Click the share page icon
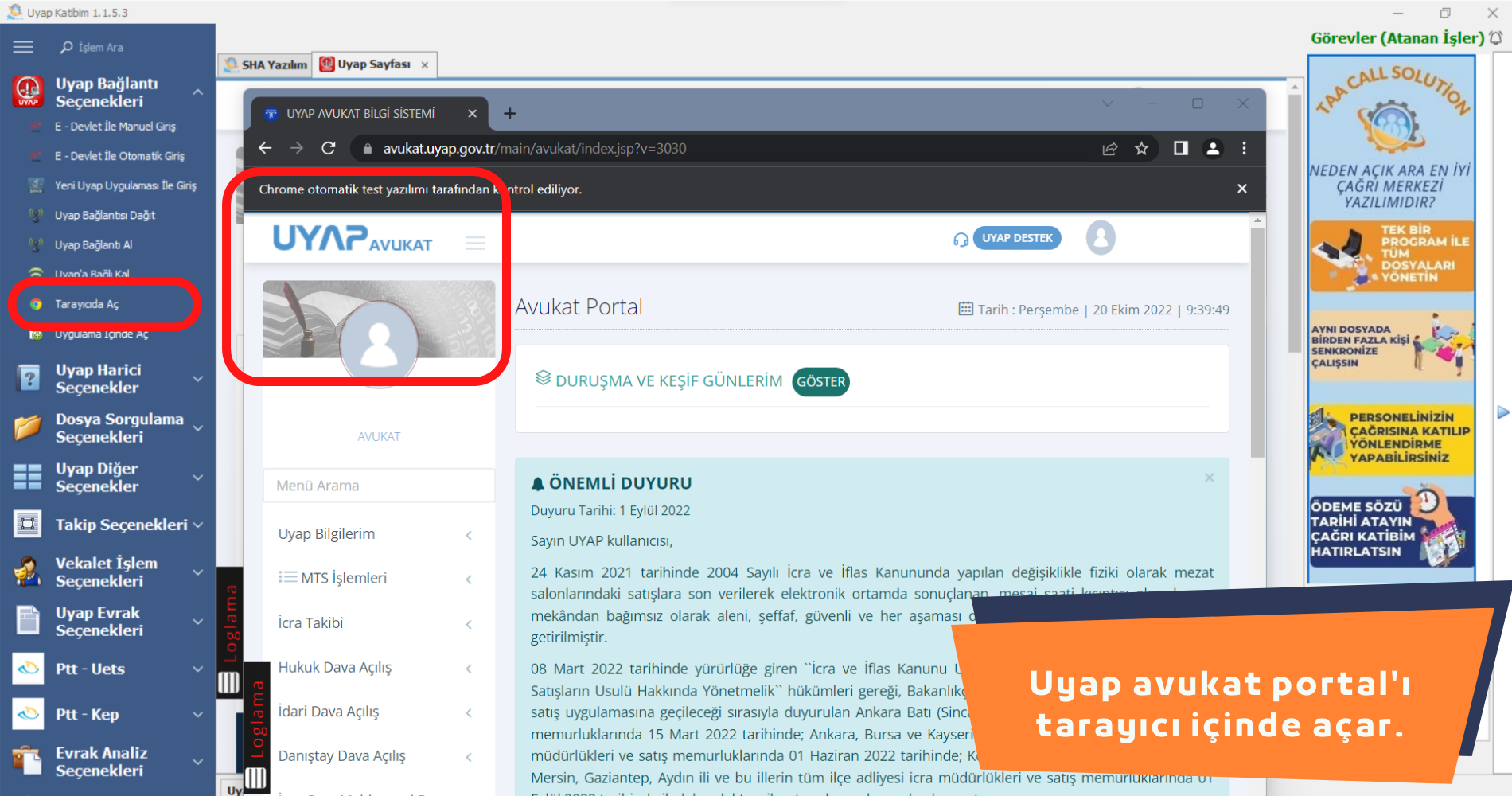The image size is (1512, 796). 1110,148
